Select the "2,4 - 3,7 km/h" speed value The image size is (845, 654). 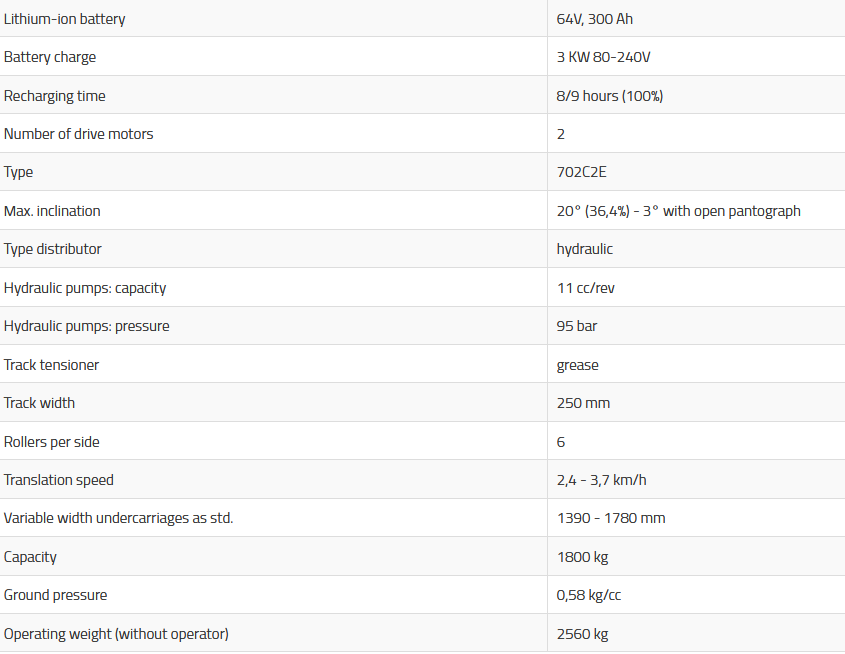point(602,480)
